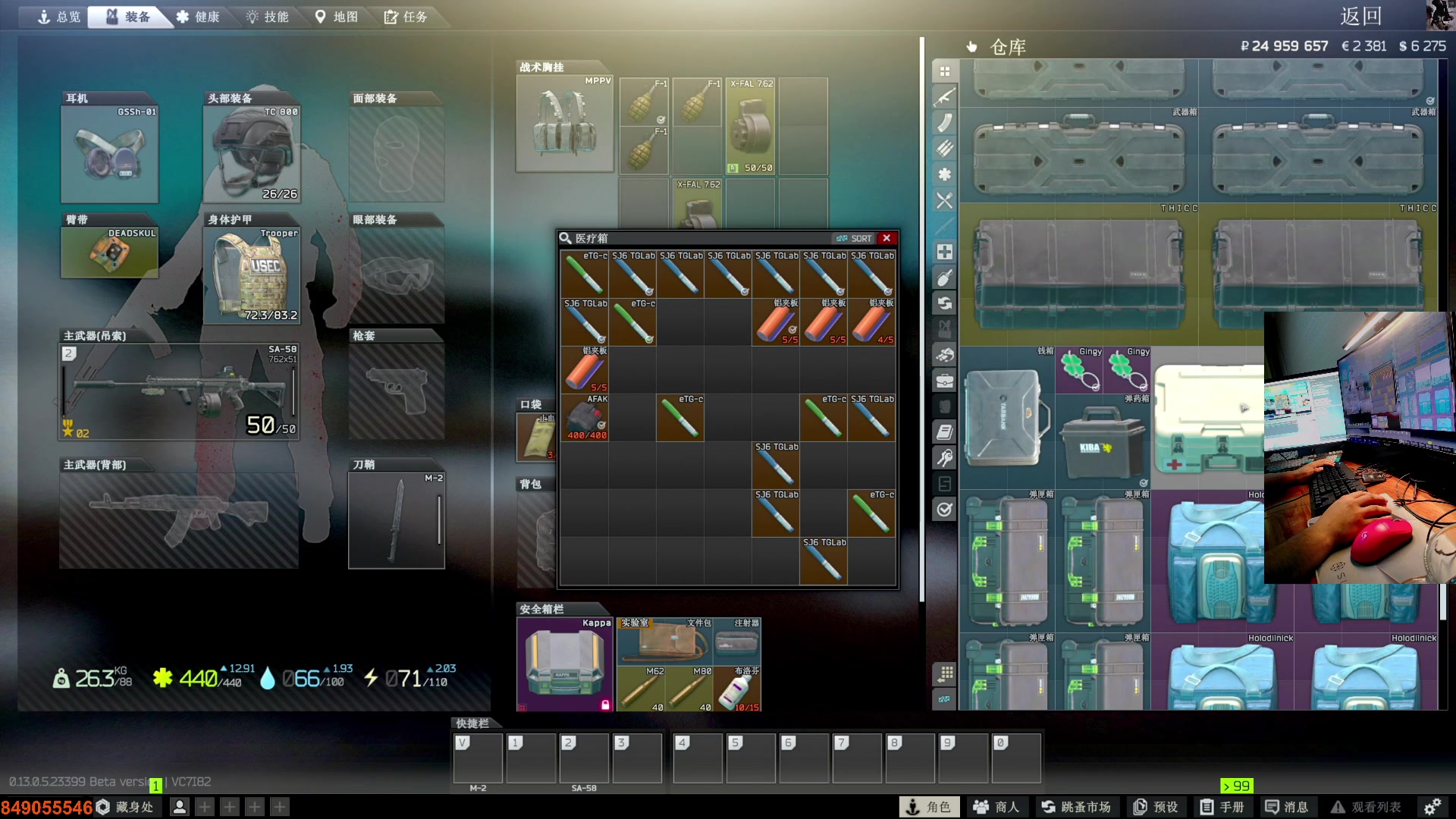Click the empty 面部装备 face cover slot
Screen dimensions: 1456x819
point(397,153)
